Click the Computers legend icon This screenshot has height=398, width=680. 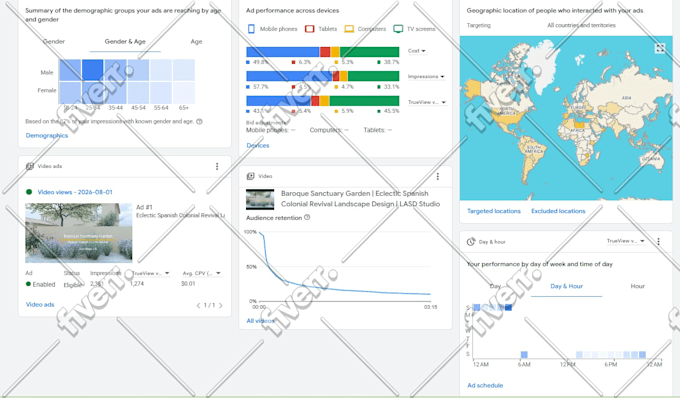tap(349, 29)
